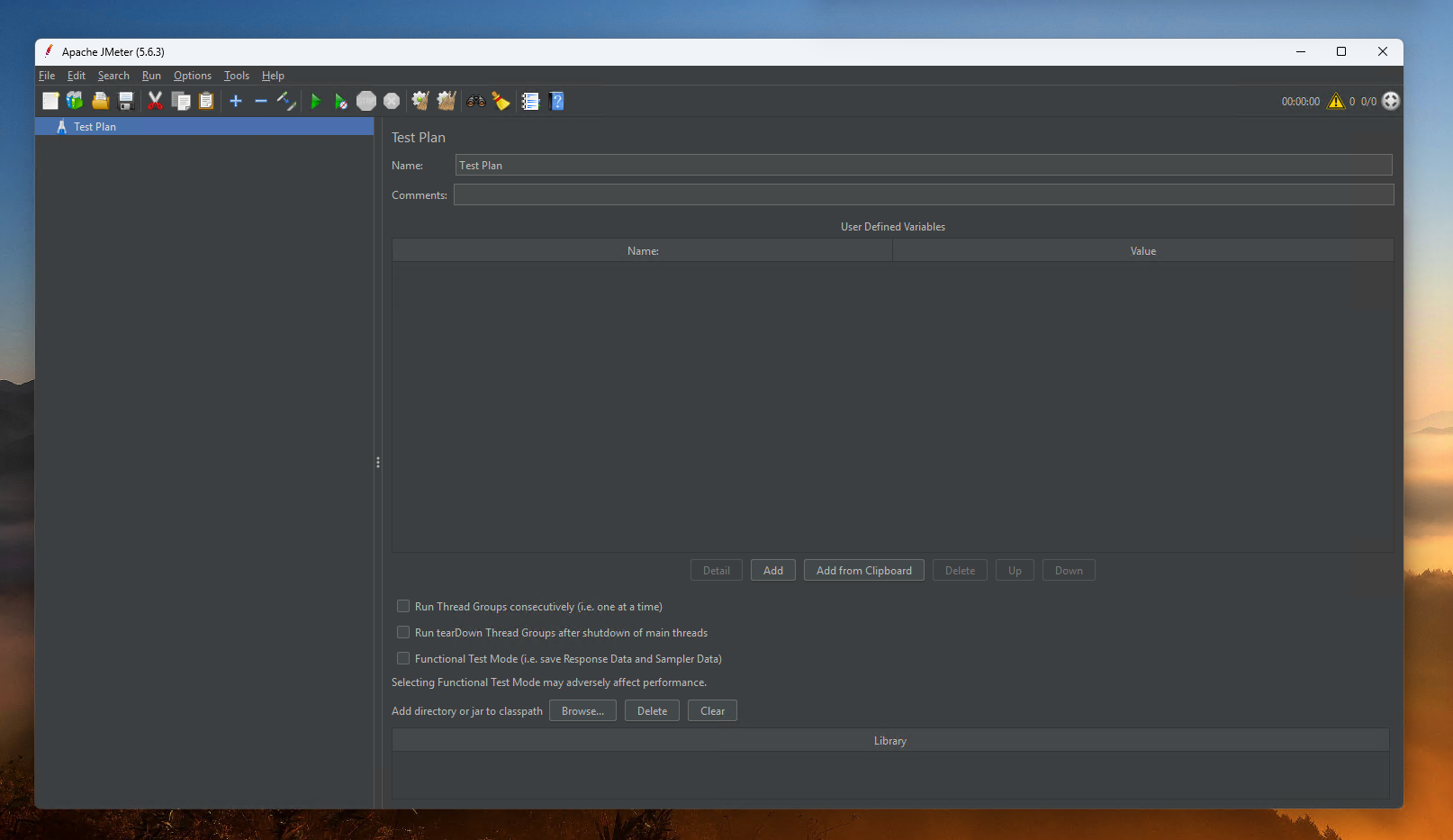Open the File menu
The image size is (1453, 840).
click(x=47, y=76)
